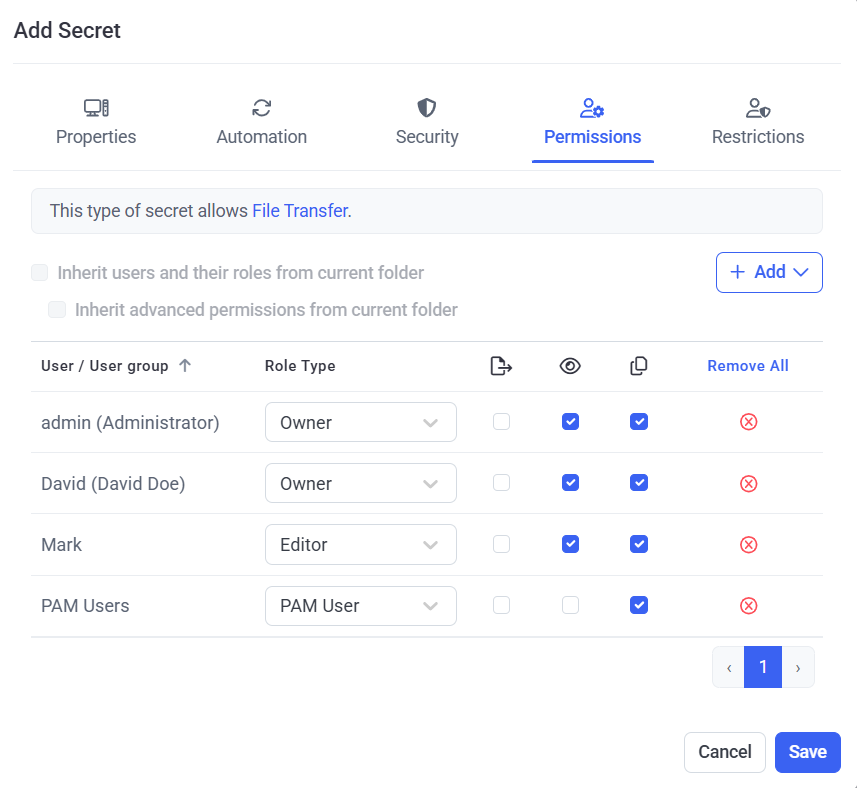Toggle copy permission for admin (Administrator)
The image size is (857, 788).
coord(639,422)
